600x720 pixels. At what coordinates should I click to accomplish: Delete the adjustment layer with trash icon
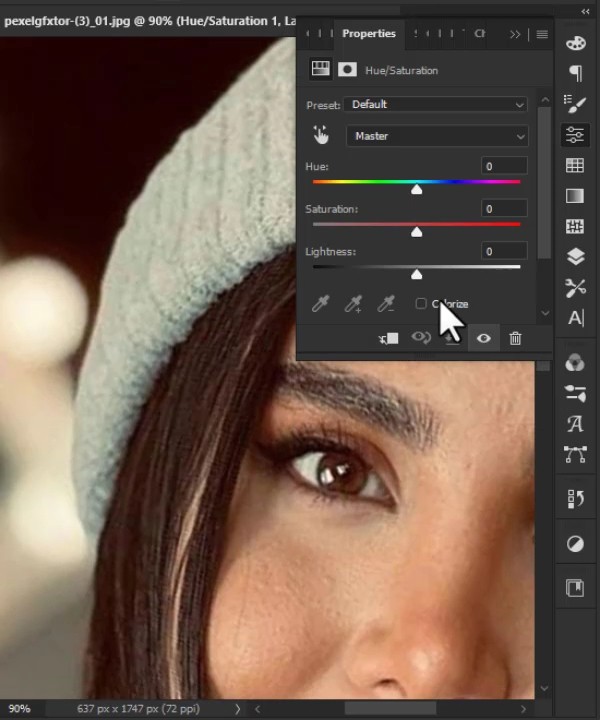click(x=515, y=338)
